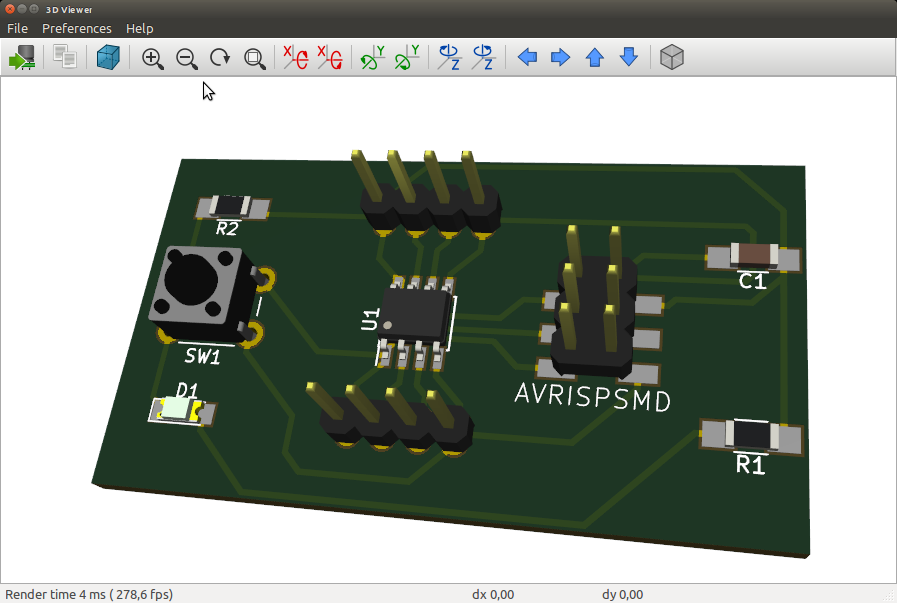Click the Render time status text
The image size is (897, 603).
point(89,594)
